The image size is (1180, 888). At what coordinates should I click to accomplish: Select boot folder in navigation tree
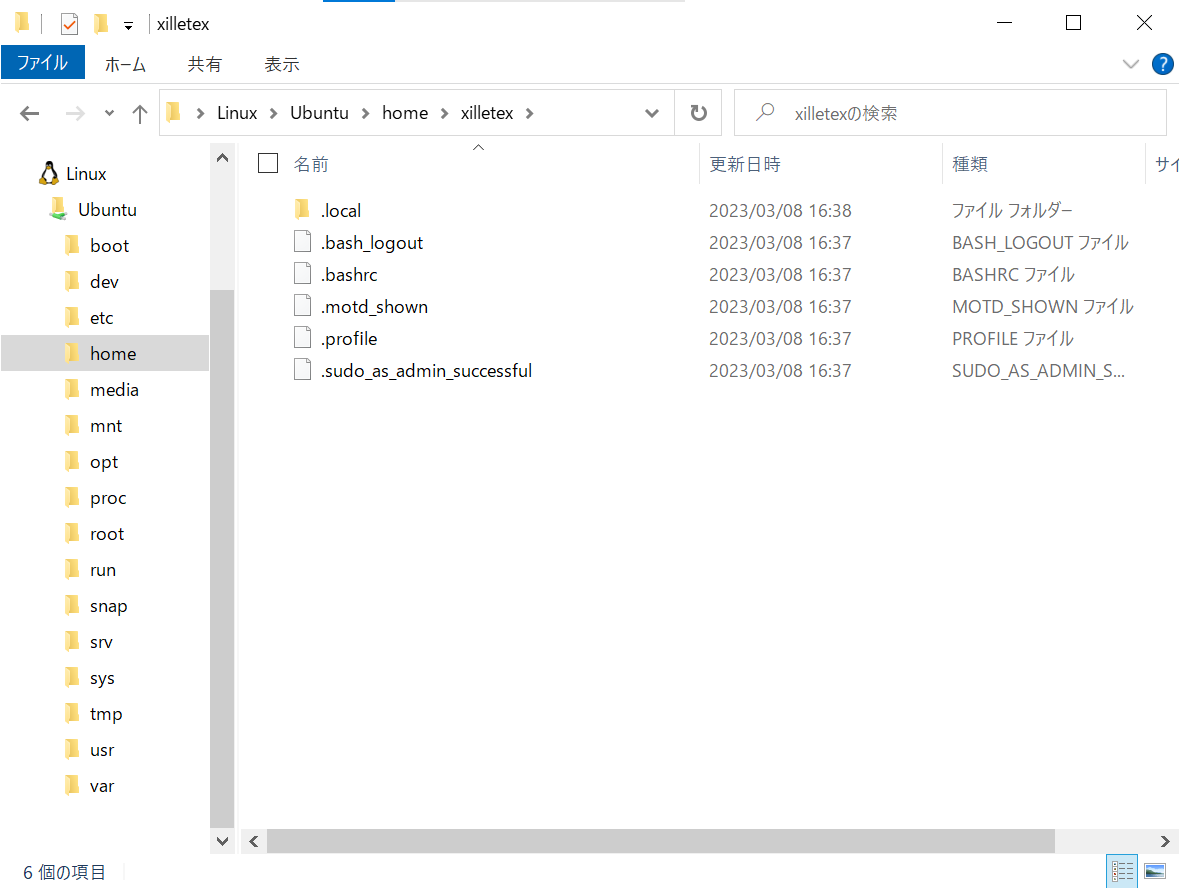109,246
